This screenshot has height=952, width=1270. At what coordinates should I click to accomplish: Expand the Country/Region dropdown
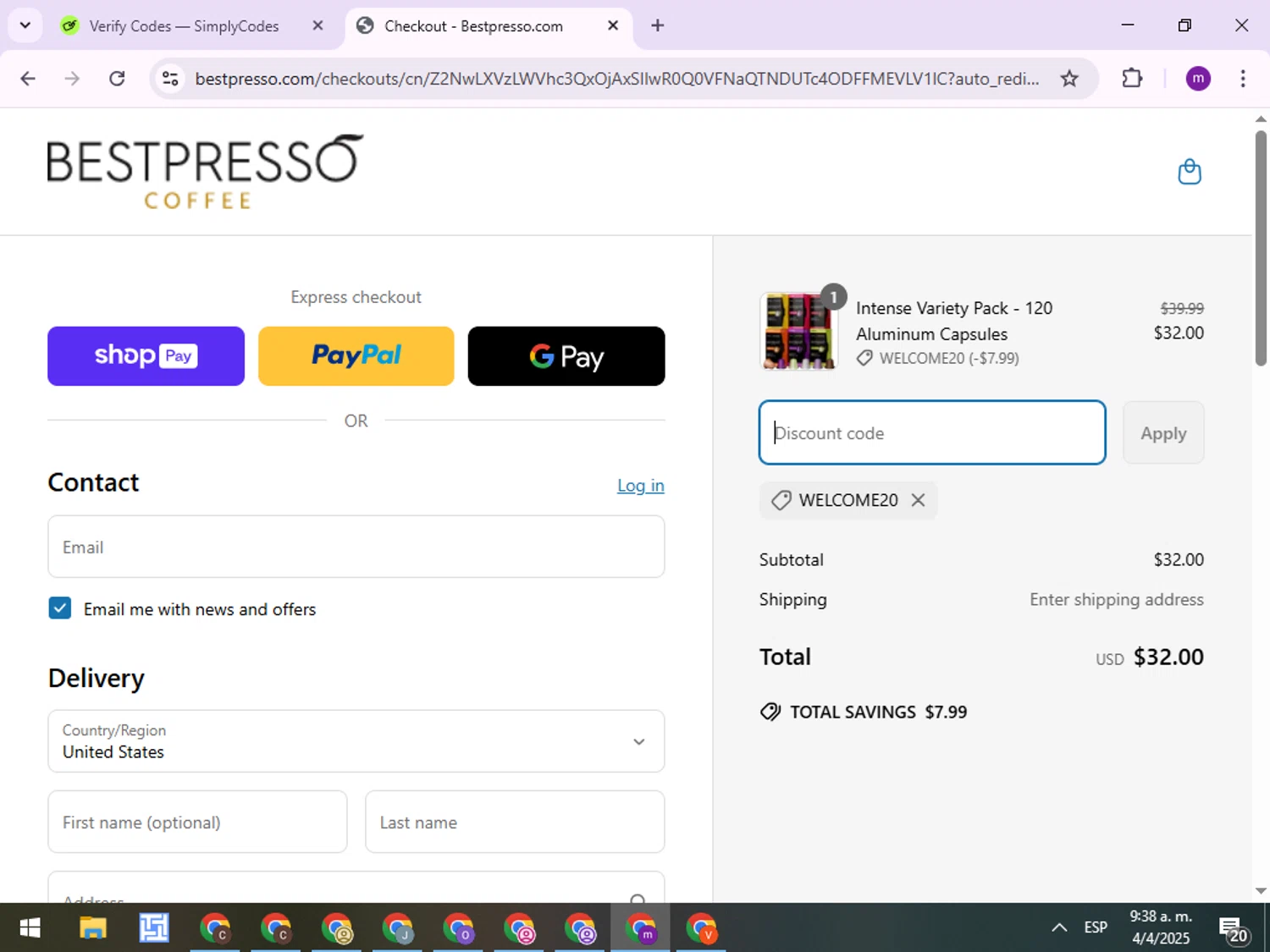[x=356, y=741]
